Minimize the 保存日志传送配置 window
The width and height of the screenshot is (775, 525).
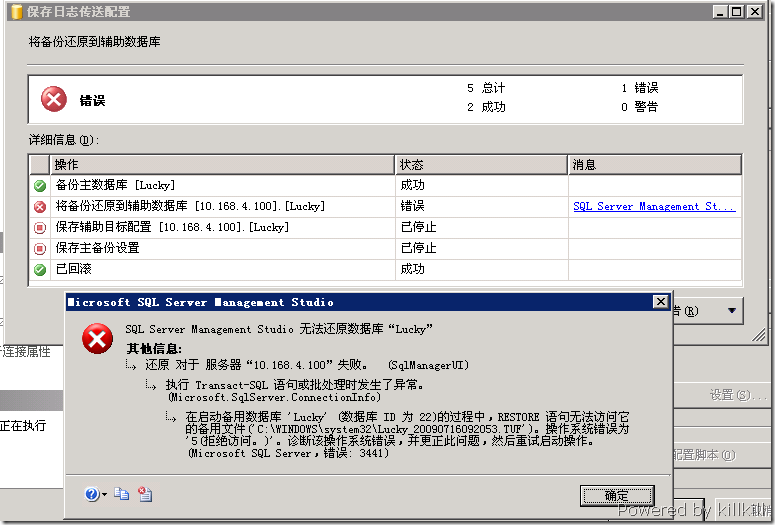coord(720,11)
